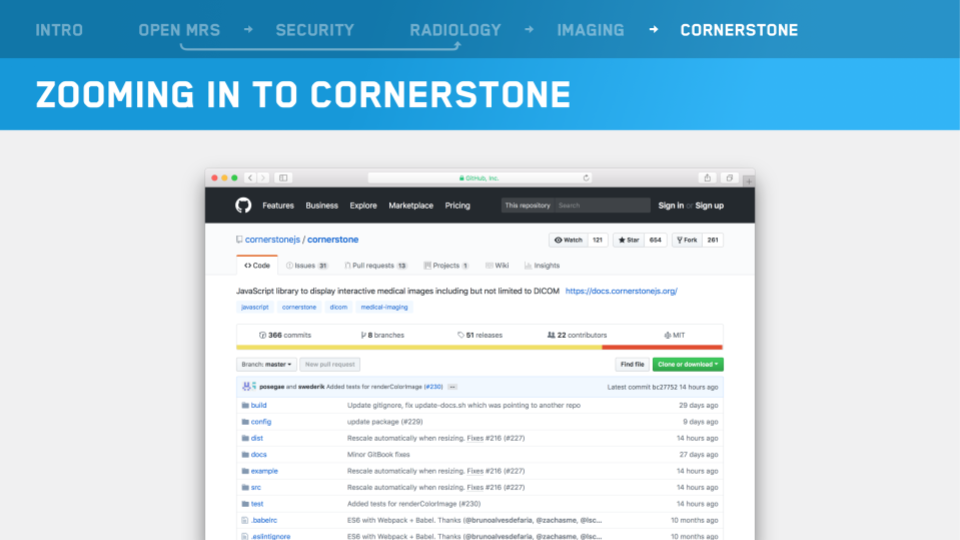Watch the cornerstone repository
Screen dimensions: 960x540
(568, 240)
